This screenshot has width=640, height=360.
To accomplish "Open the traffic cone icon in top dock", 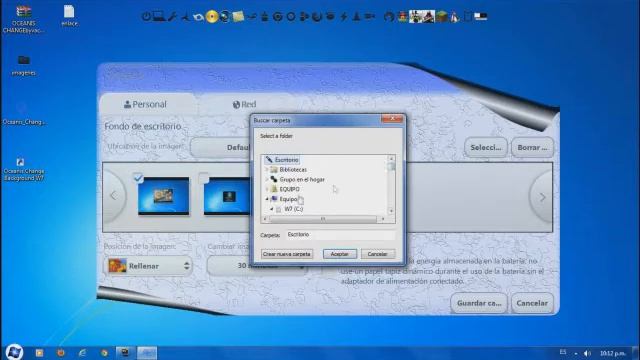I will tap(356, 17).
